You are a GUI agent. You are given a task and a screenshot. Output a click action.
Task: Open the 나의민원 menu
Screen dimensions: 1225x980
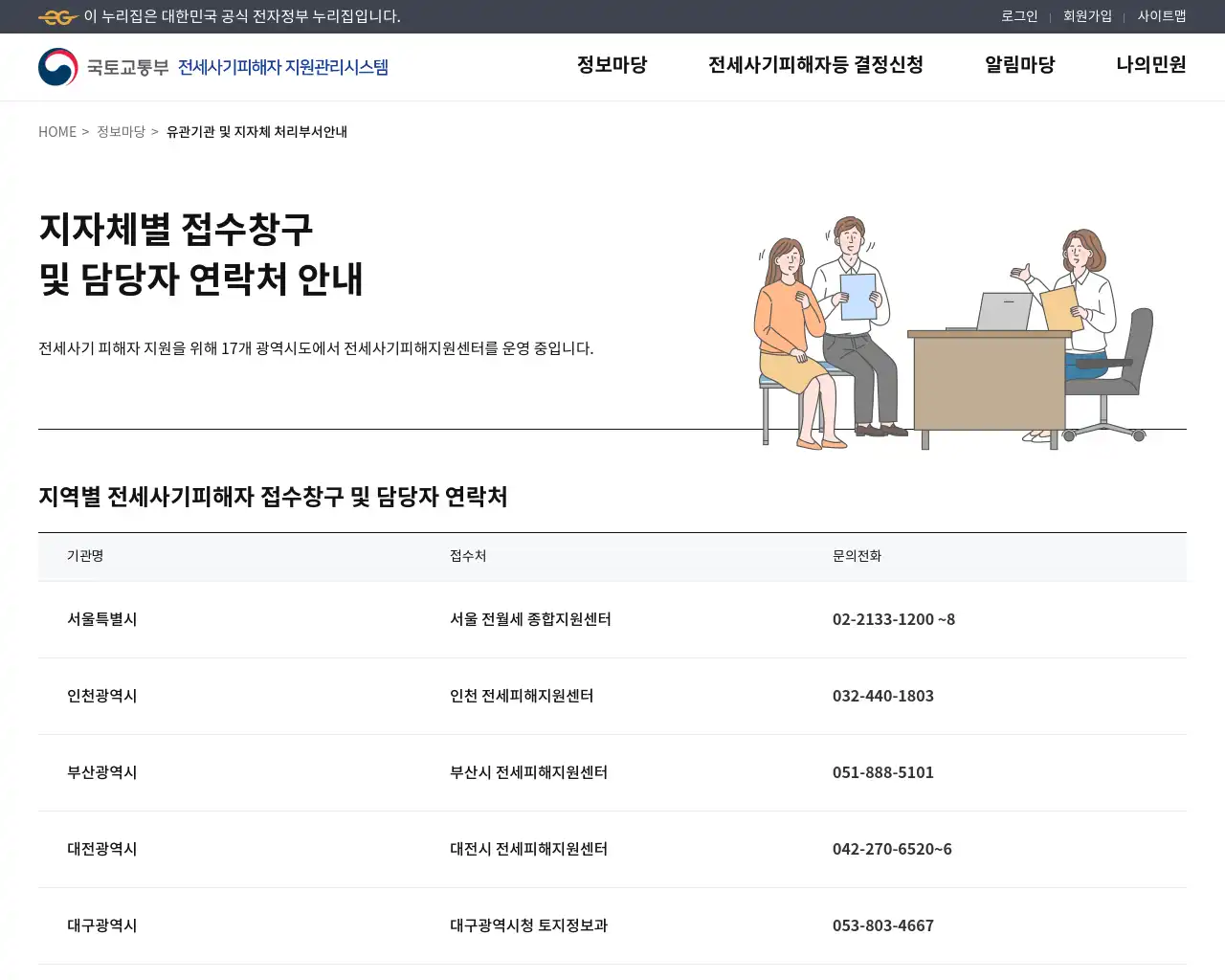tap(1151, 65)
